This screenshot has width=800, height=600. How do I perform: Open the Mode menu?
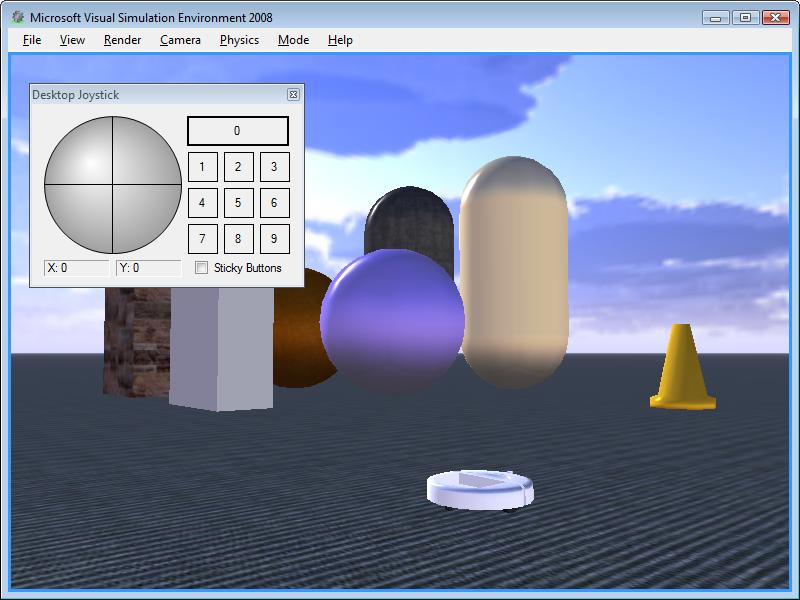pyautogui.click(x=293, y=40)
